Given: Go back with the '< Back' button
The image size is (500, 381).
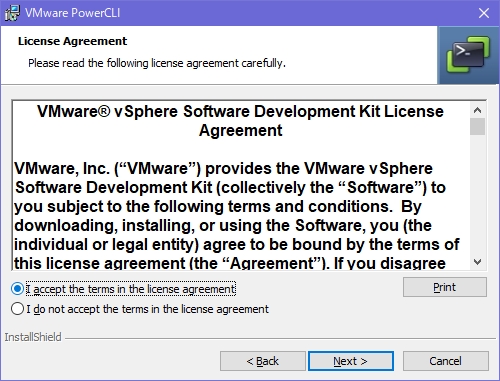Looking at the screenshot, I should click(263, 361).
